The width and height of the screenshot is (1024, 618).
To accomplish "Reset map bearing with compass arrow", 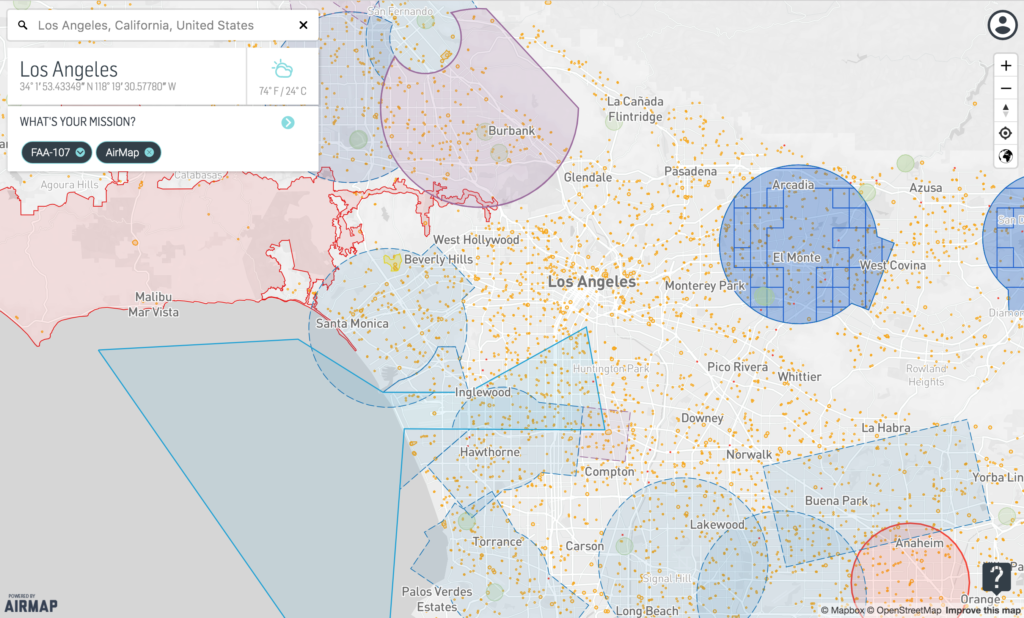I will point(1006,110).
